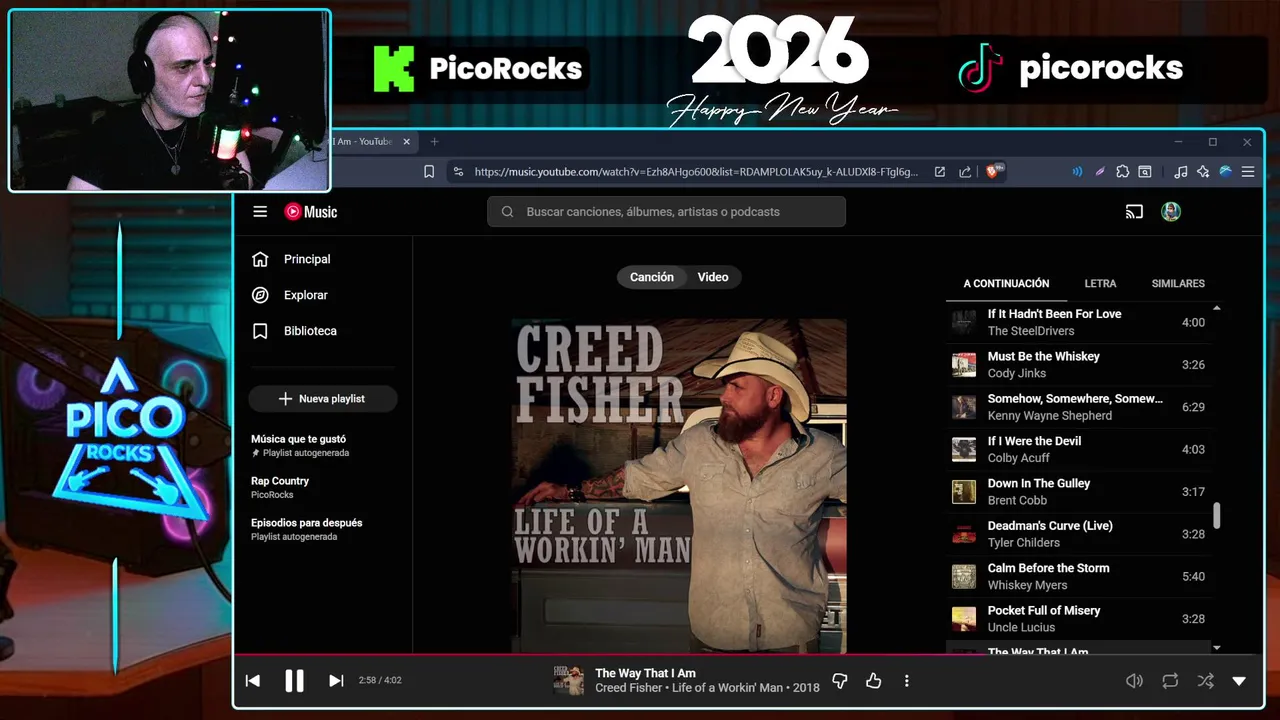
Task: Click the Creed Fisher album artwork
Action: coord(679,486)
